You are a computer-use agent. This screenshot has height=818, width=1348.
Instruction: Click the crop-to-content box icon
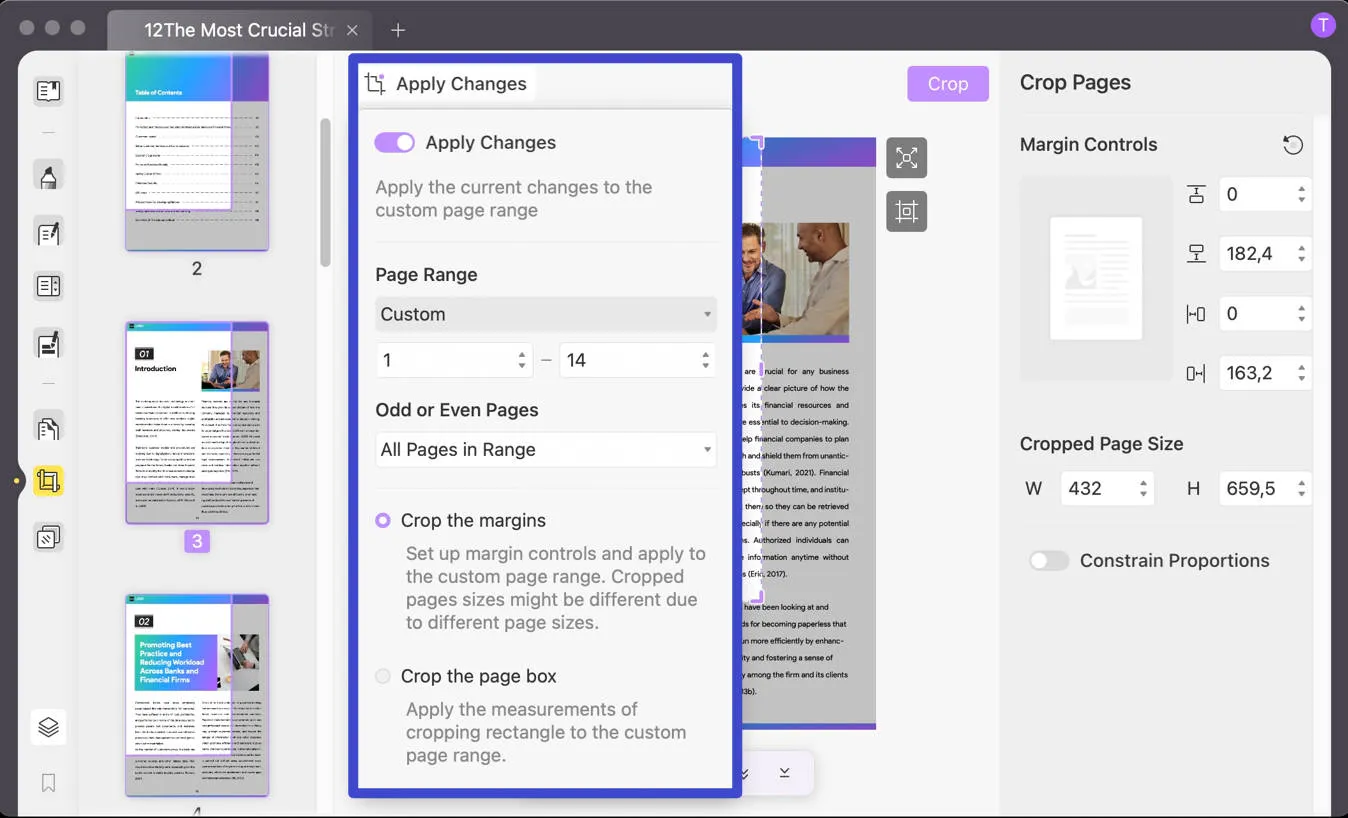click(x=906, y=211)
